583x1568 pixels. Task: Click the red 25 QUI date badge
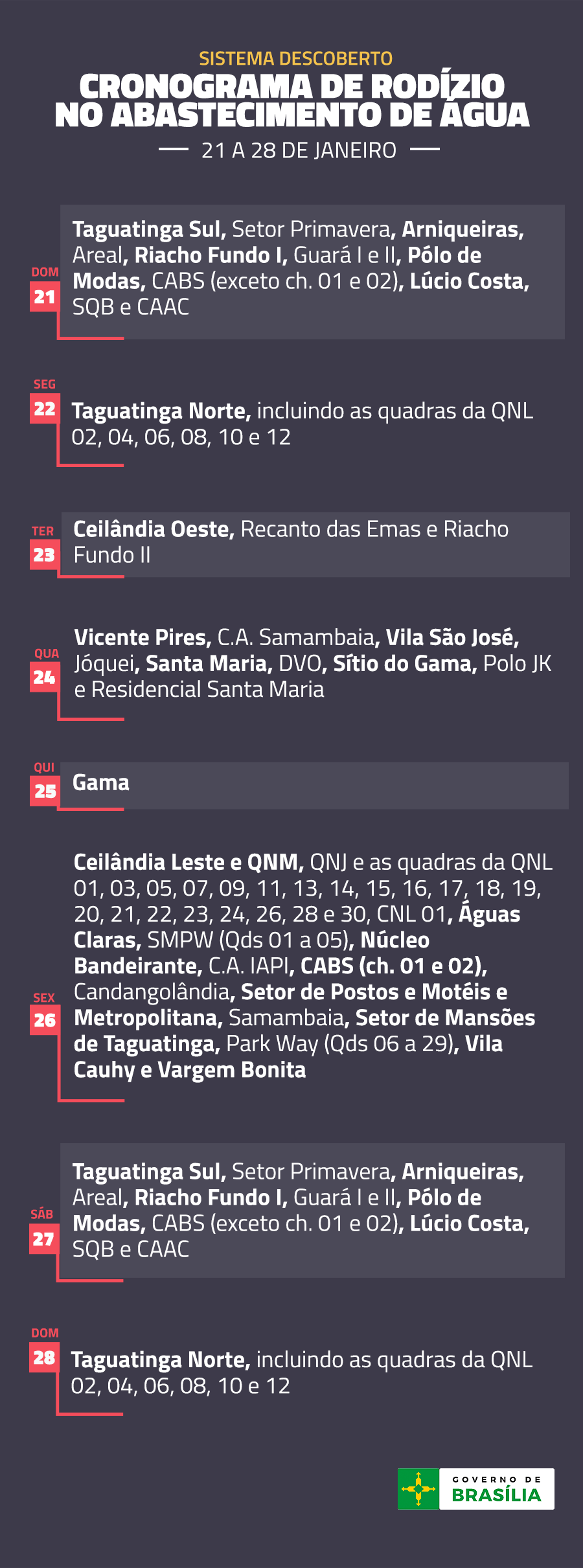pyautogui.click(x=45, y=791)
